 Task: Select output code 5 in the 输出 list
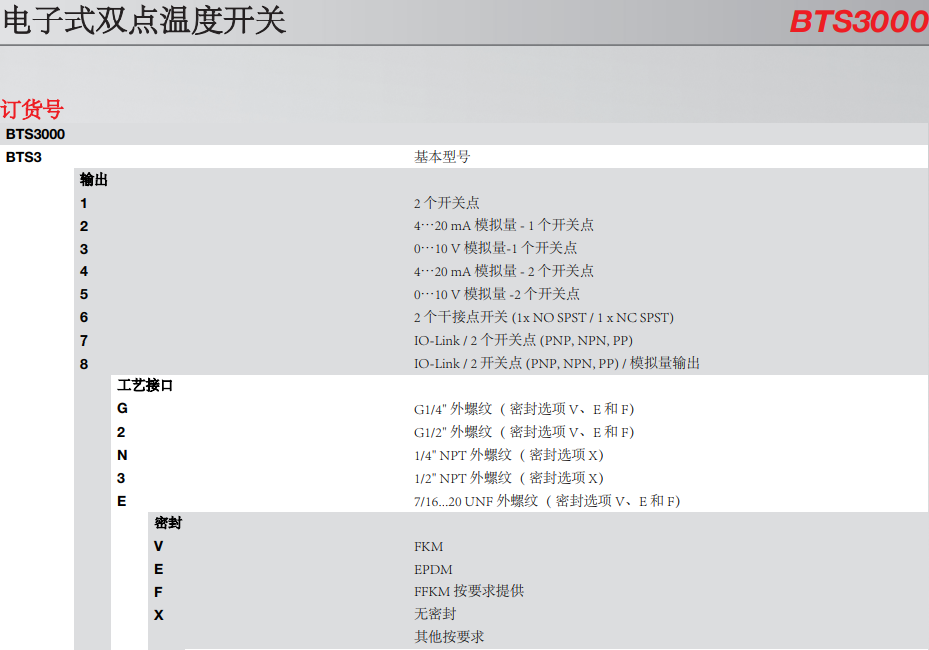tap(84, 294)
